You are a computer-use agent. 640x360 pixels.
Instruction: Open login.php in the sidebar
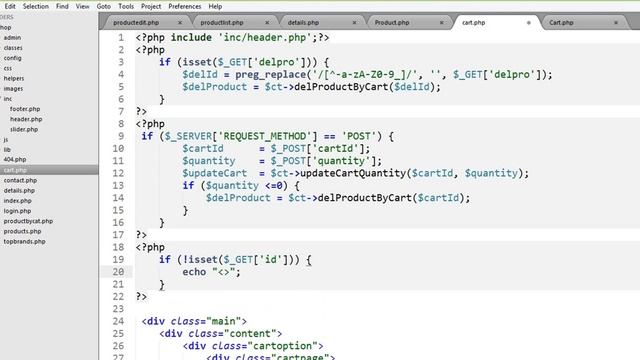point(17,211)
